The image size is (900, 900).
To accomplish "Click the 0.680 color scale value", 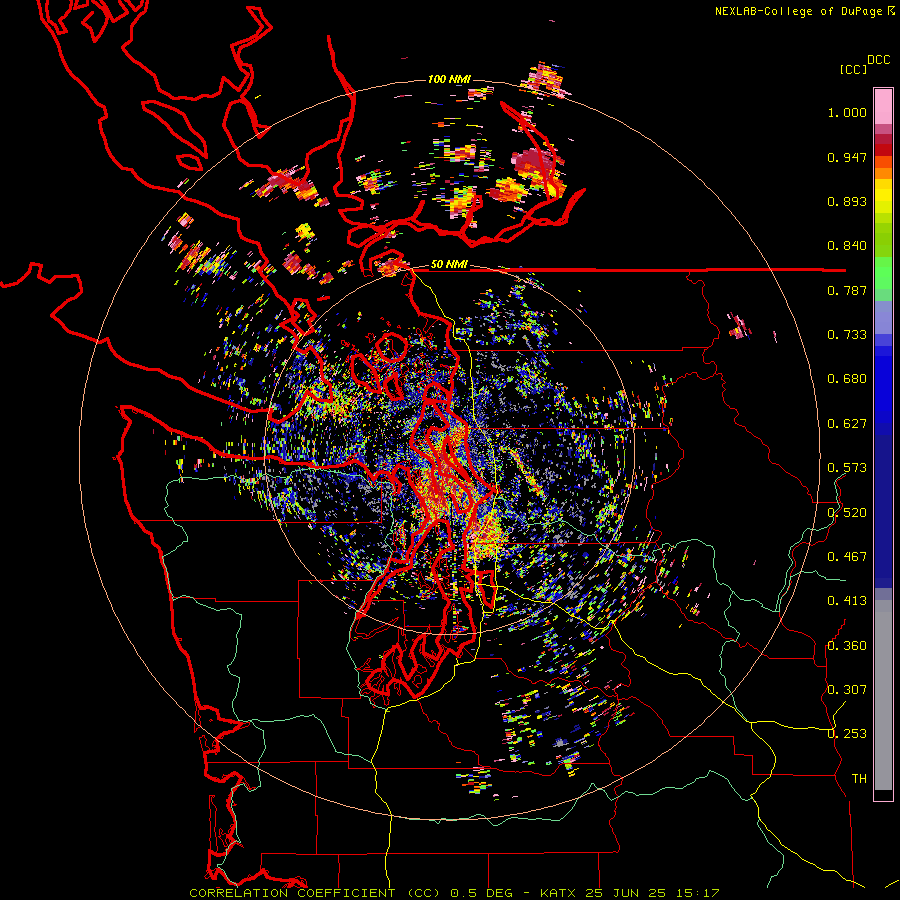I will click(847, 379).
